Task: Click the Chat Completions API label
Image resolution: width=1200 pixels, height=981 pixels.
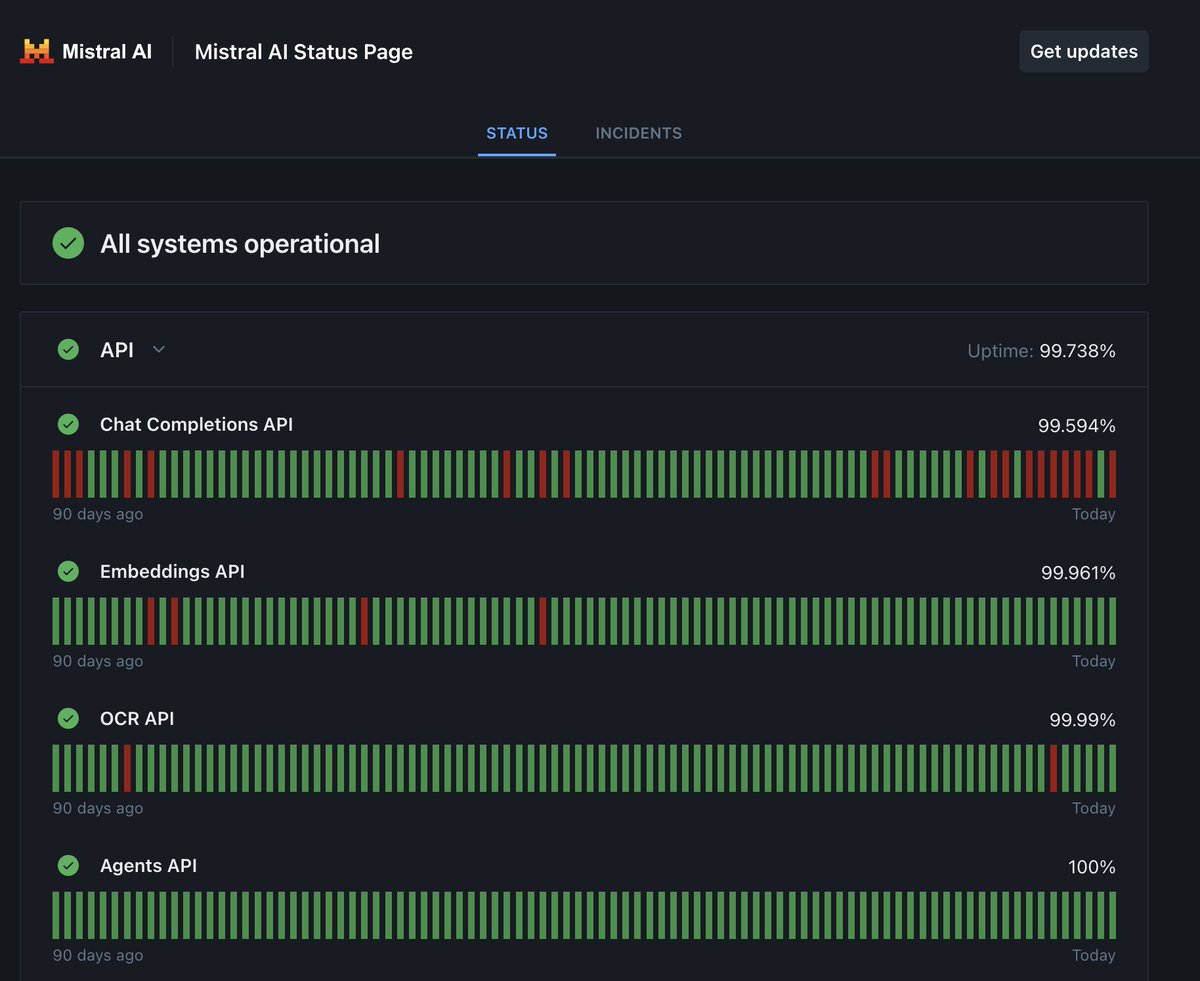Action: (x=196, y=424)
